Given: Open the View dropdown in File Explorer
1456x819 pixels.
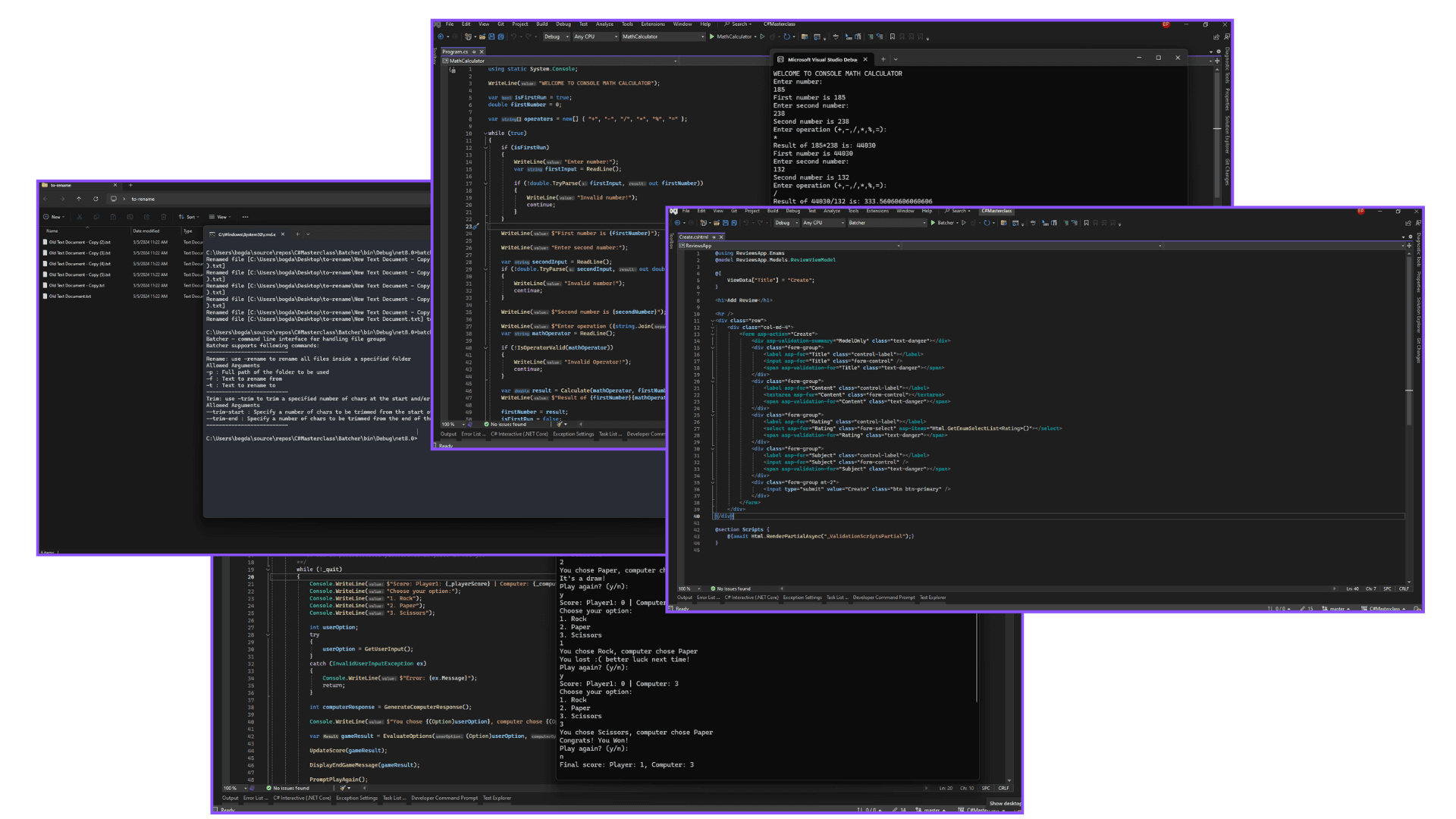Looking at the screenshot, I should tap(219, 217).
